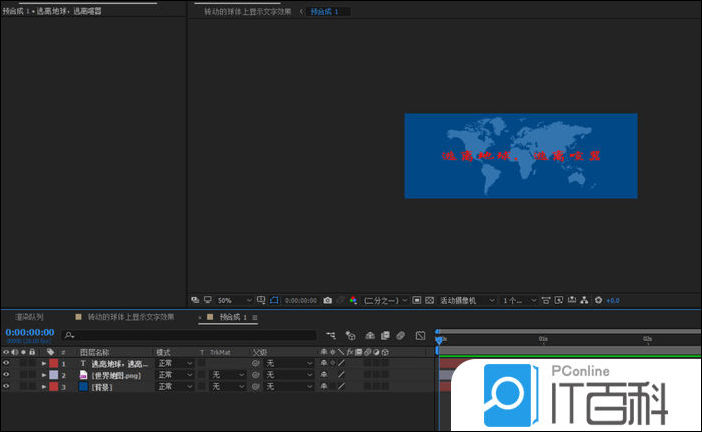Click the reset exposure icon in viewer

click(598, 300)
